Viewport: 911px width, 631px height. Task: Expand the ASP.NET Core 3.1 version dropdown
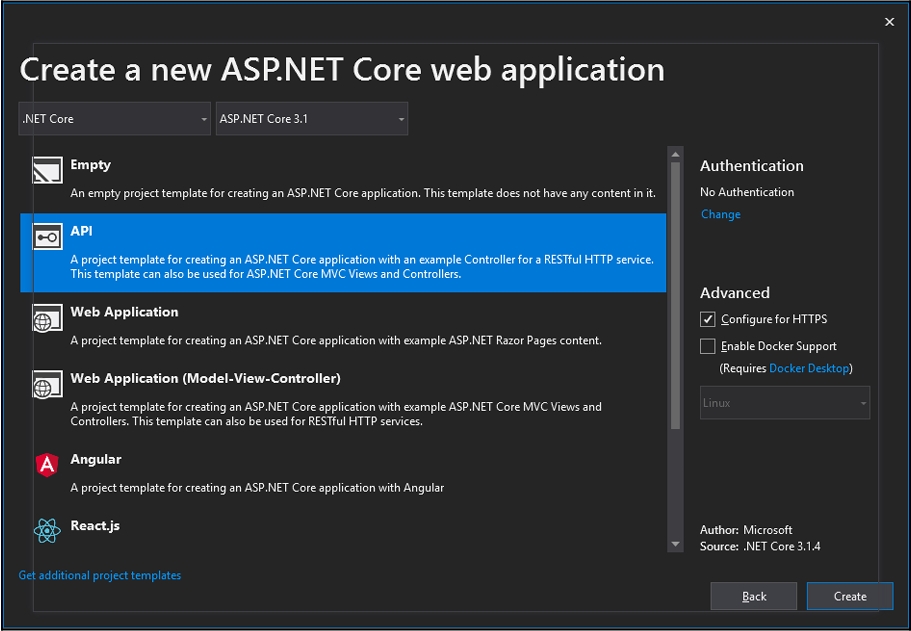click(x=312, y=119)
